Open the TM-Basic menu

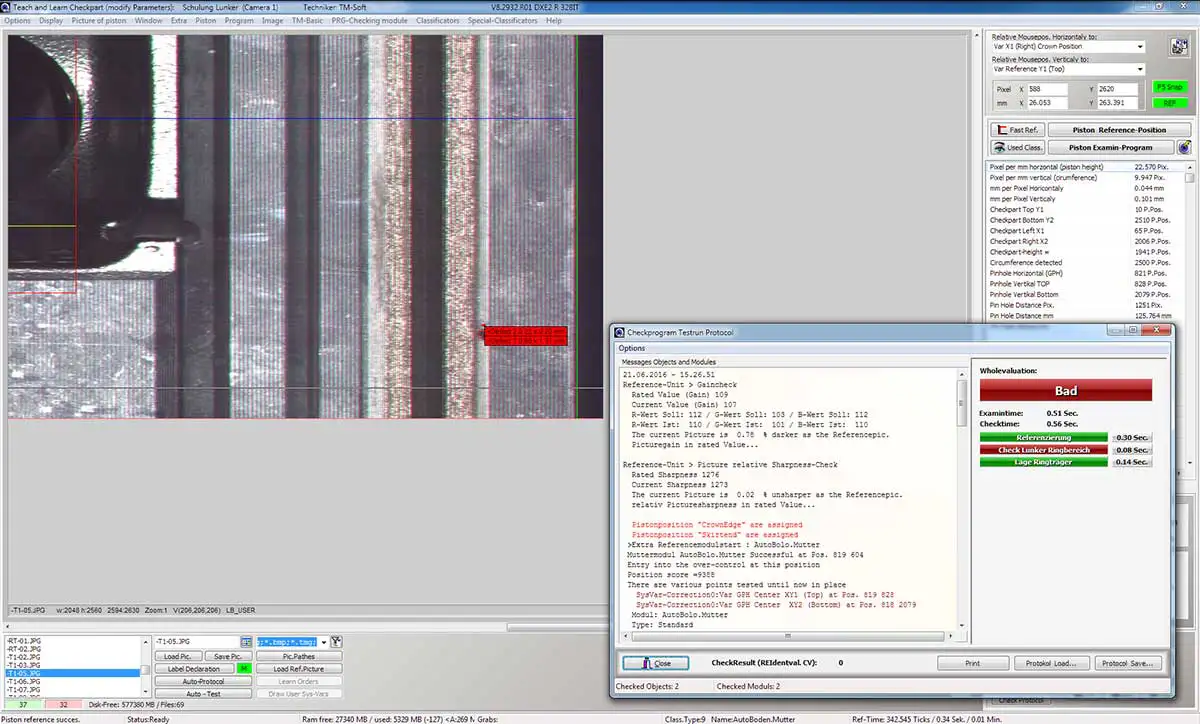coord(306,20)
